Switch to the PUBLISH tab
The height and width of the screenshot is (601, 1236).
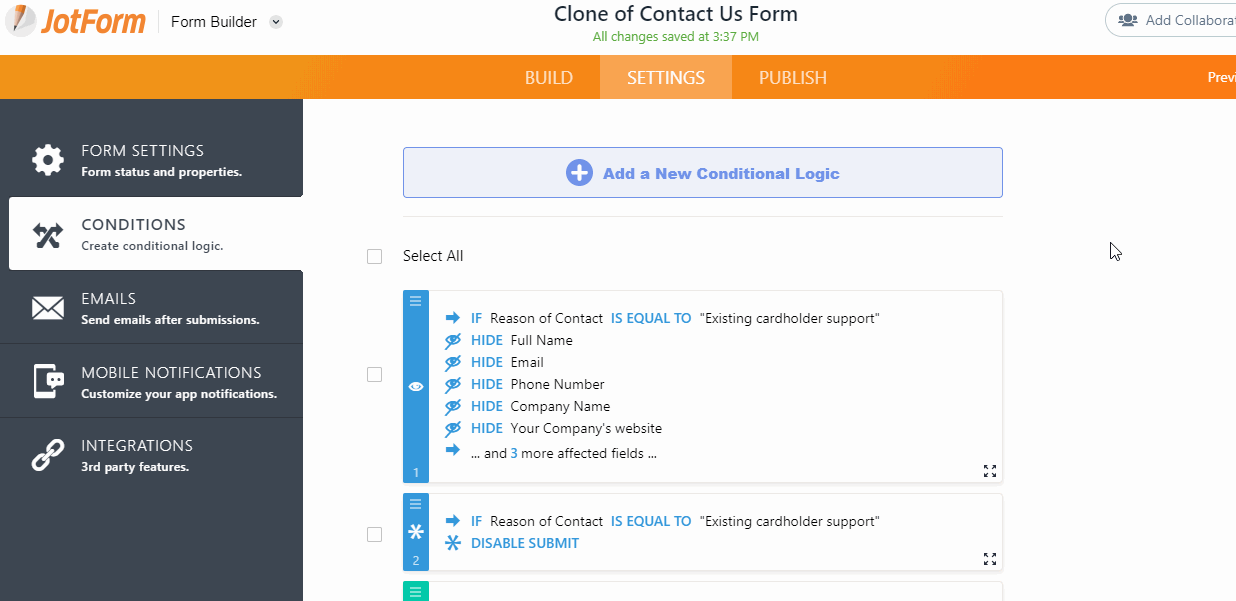point(792,78)
